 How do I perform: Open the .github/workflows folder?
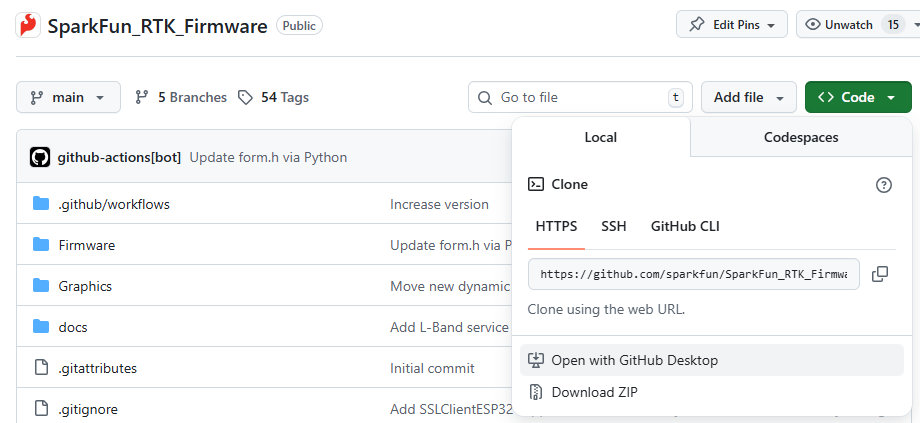pos(114,204)
